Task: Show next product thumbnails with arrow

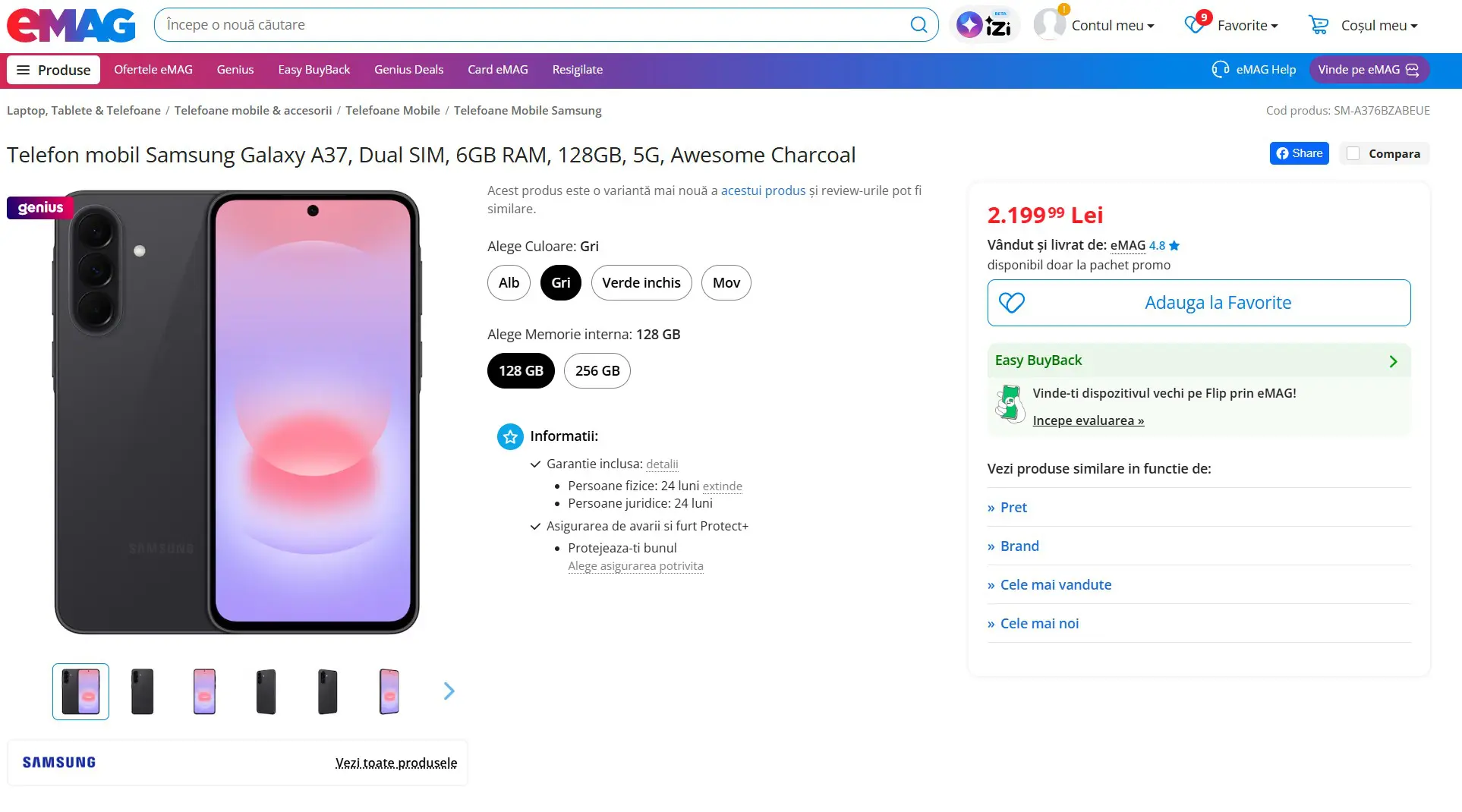Action: (x=449, y=691)
